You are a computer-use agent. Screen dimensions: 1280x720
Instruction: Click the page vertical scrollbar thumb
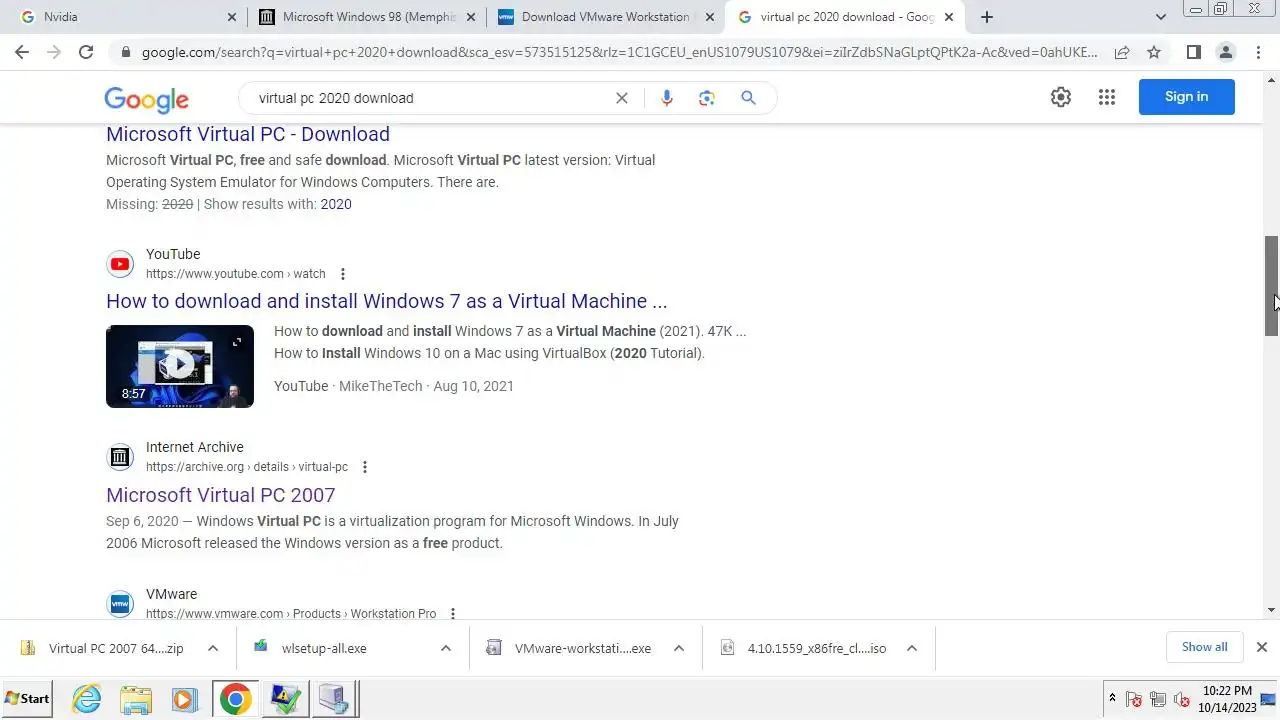coord(1272,286)
